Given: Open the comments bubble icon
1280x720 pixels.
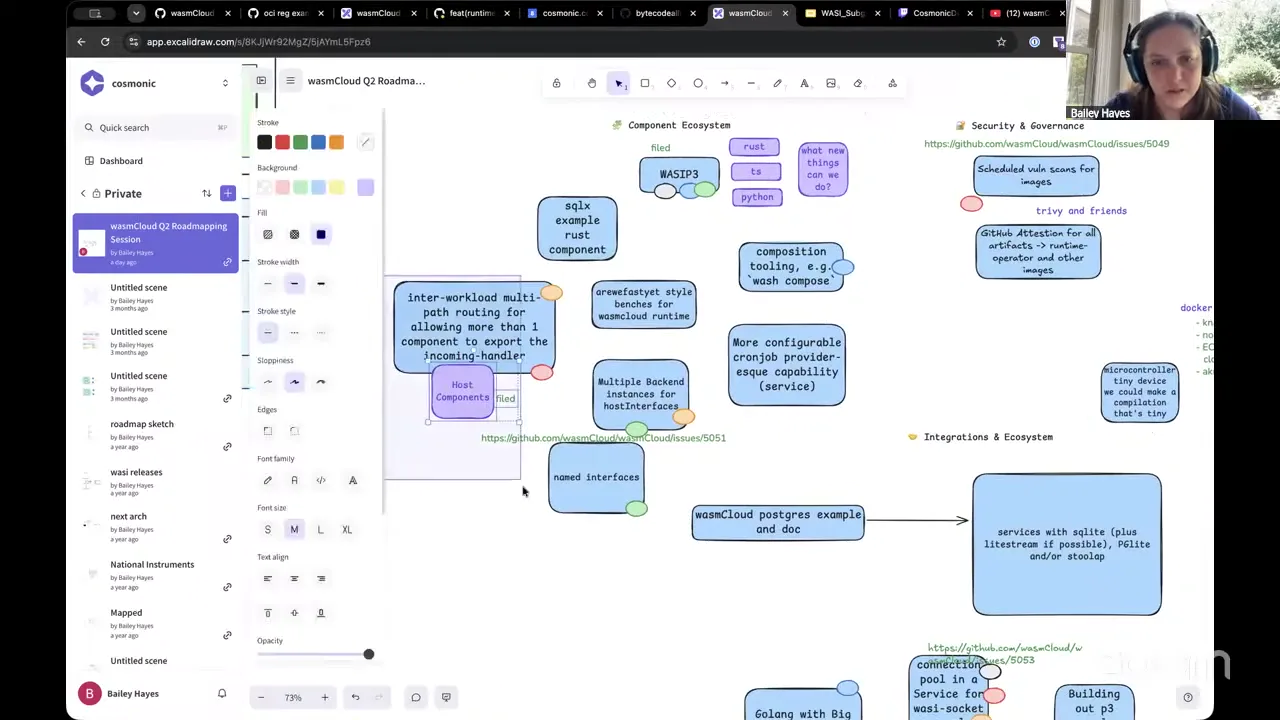Looking at the screenshot, I should pos(416,697).
